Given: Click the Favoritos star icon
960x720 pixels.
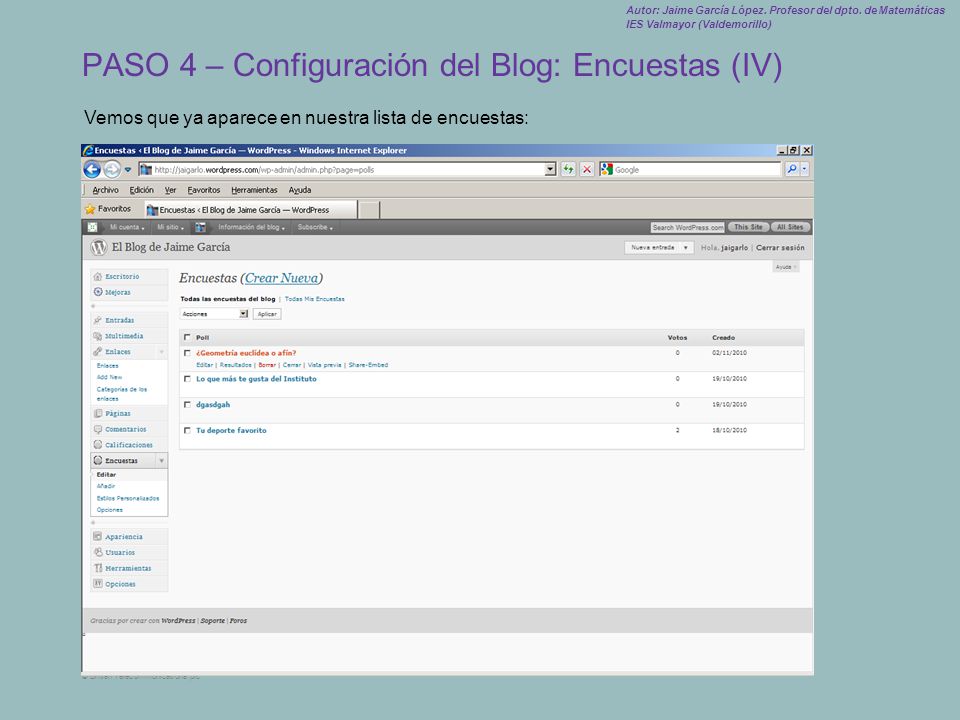Looking at the screenshot, I should click(x=91, y=209).
